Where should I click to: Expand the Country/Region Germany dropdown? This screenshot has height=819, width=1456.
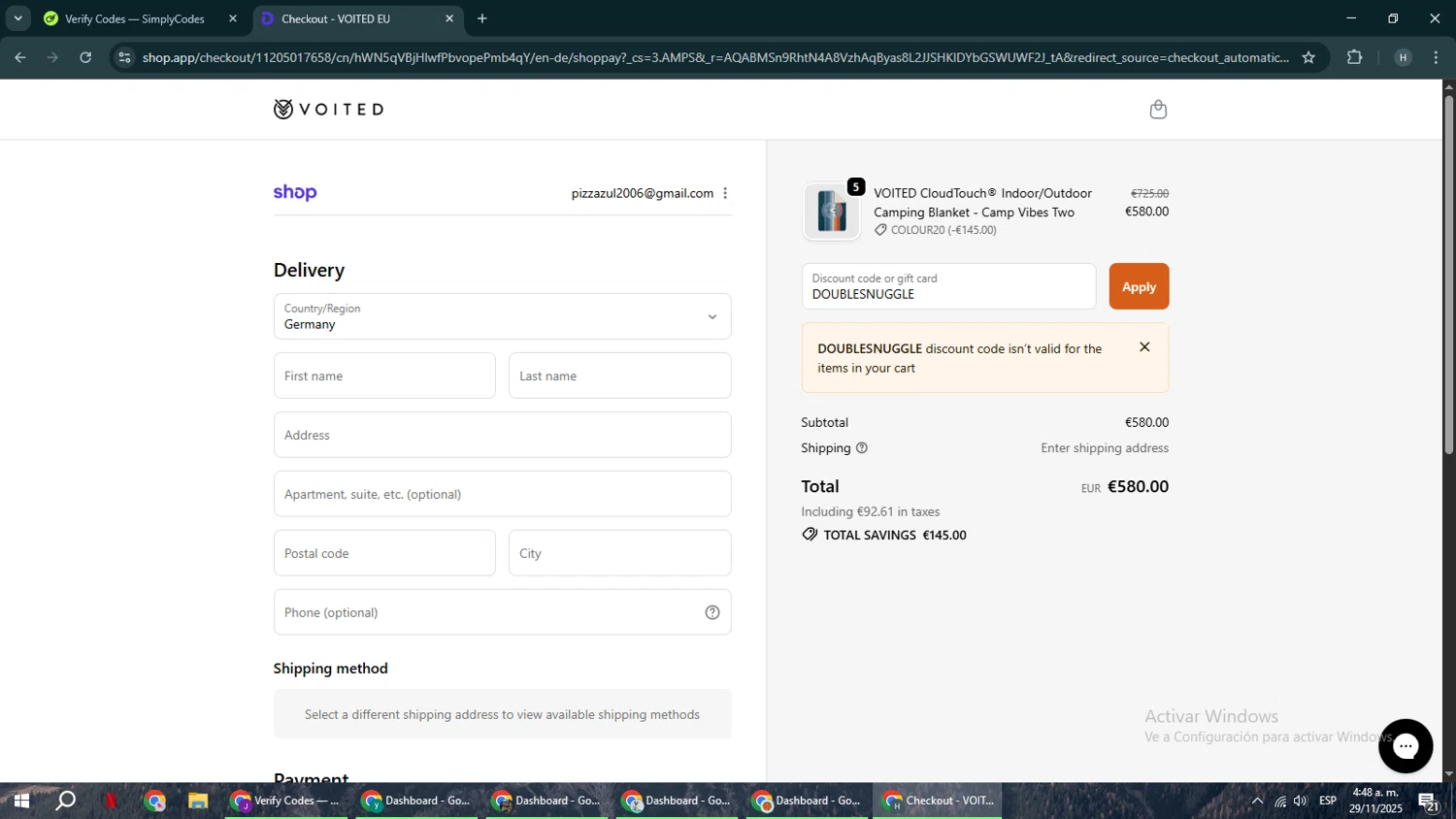click(502, 316)
